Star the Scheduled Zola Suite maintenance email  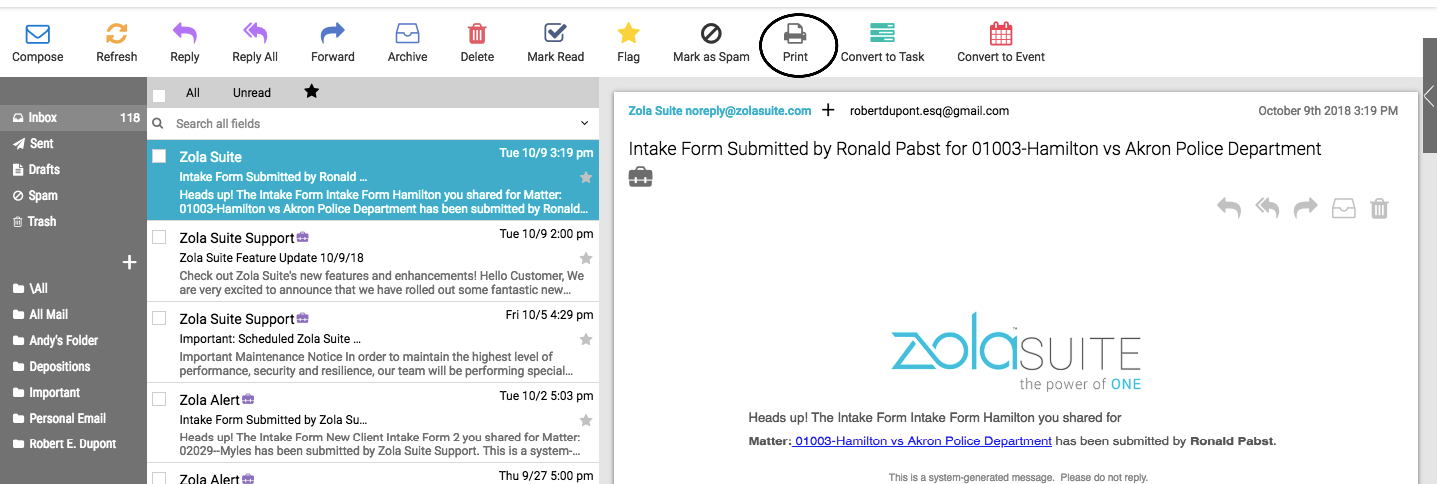(586, 339)
